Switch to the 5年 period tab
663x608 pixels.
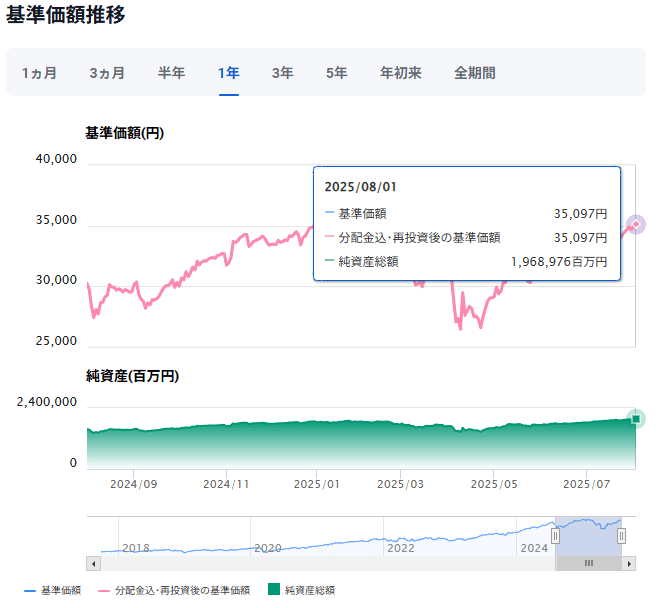[x=337, y=73]
